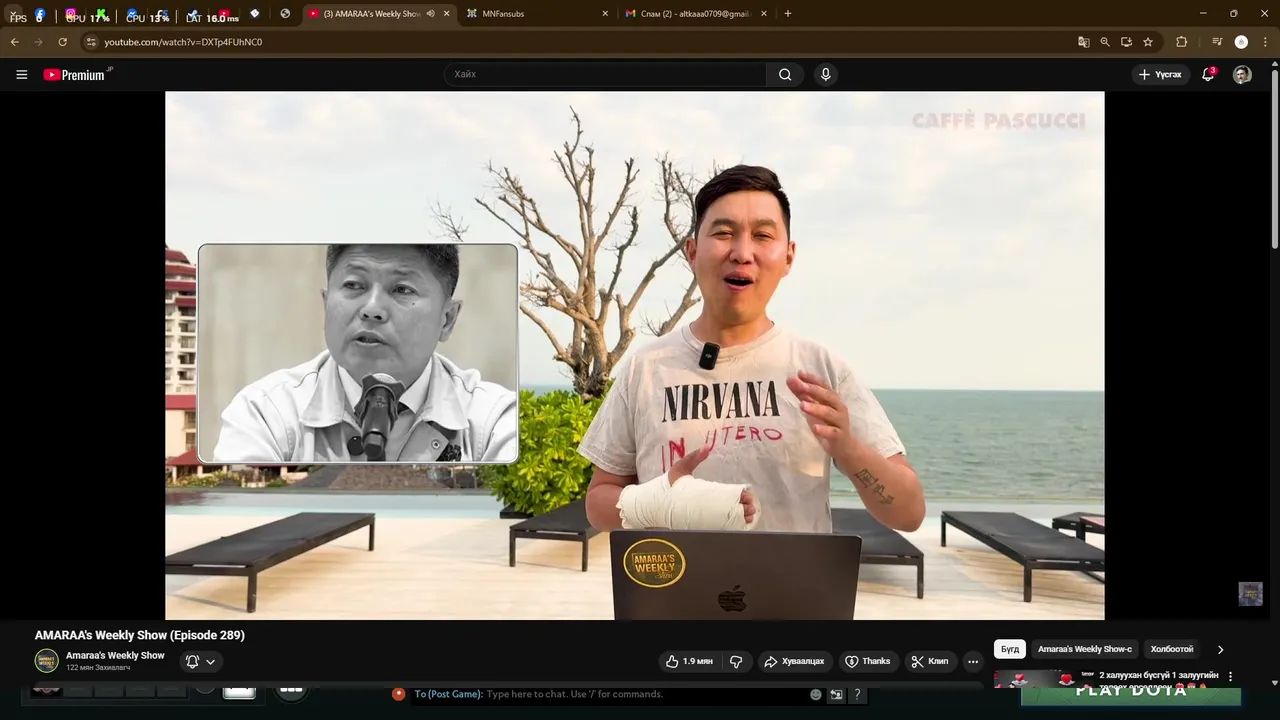Select the AMARAA's Weekly Show (Episode 289) title
This screenshot has width=1280, height=720.
pyautogui.click(x=140, y=635)
